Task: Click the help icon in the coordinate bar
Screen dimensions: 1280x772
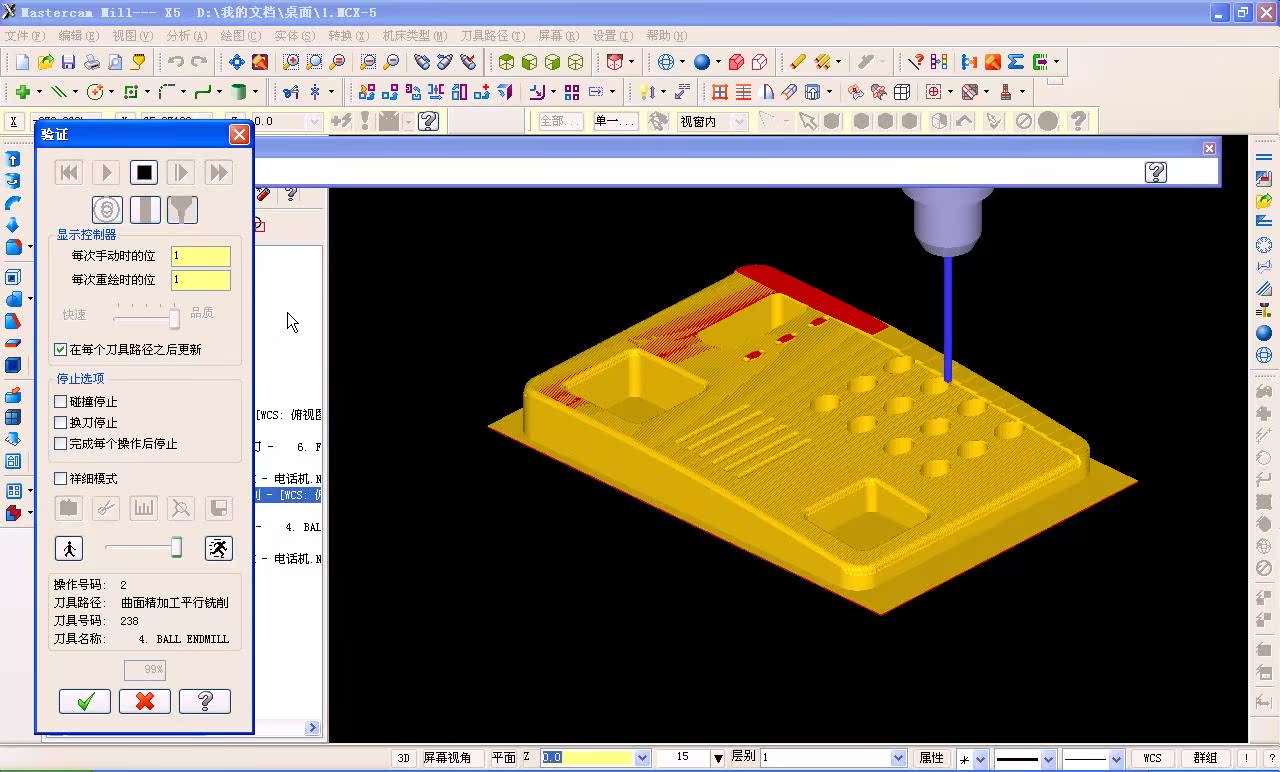Action: pos(429,121)
